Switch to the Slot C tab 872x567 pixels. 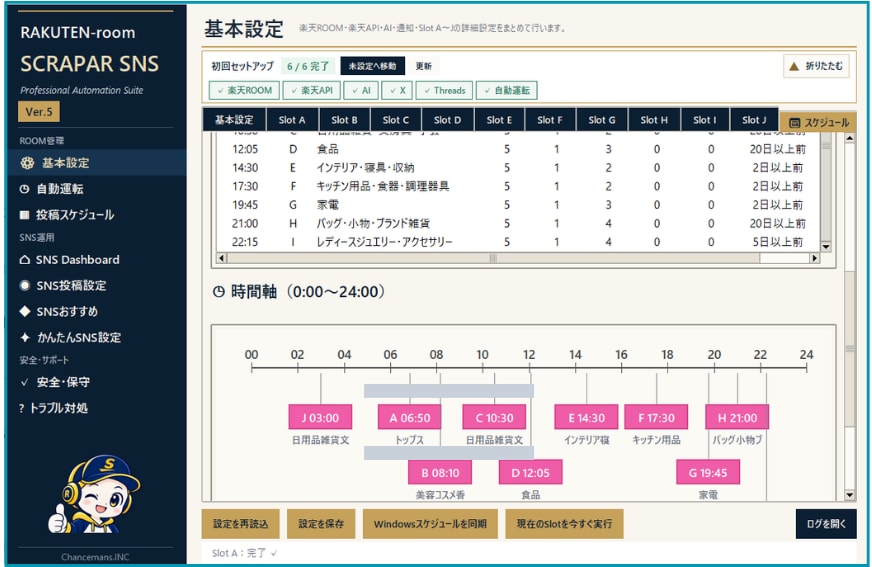click(395, 120)
